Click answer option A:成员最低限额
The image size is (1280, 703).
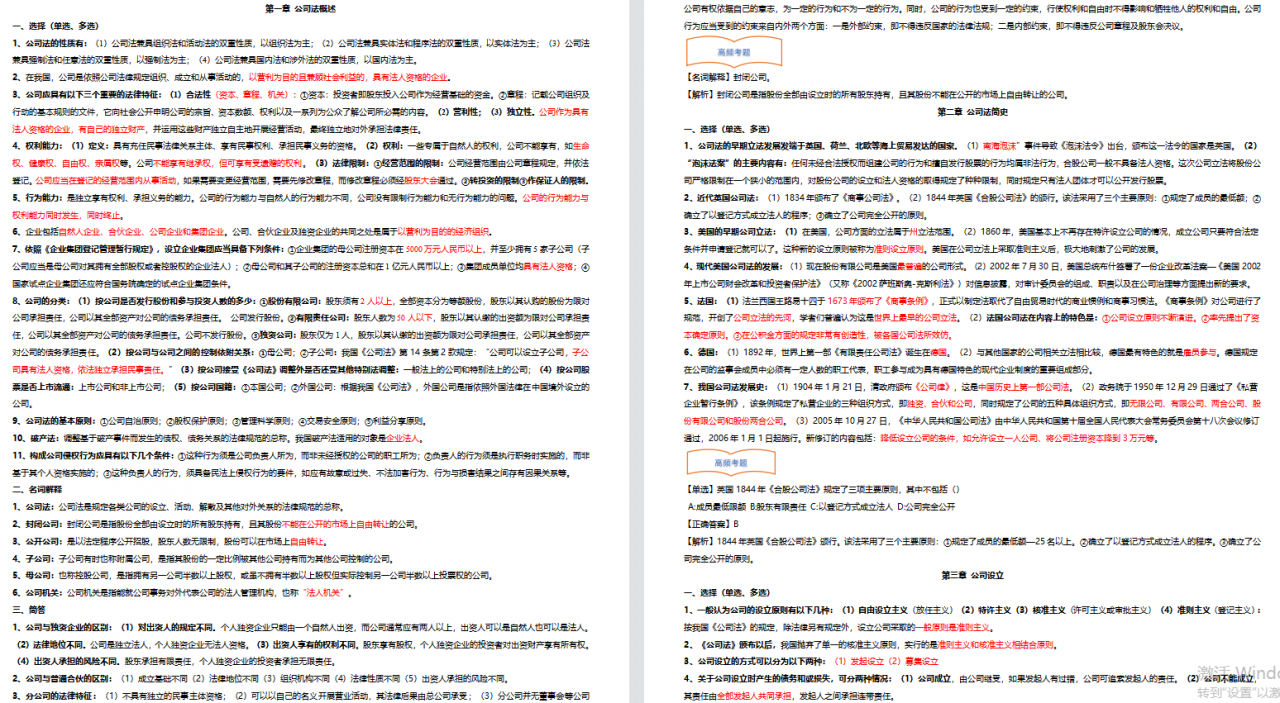click(x=719, y=506)
